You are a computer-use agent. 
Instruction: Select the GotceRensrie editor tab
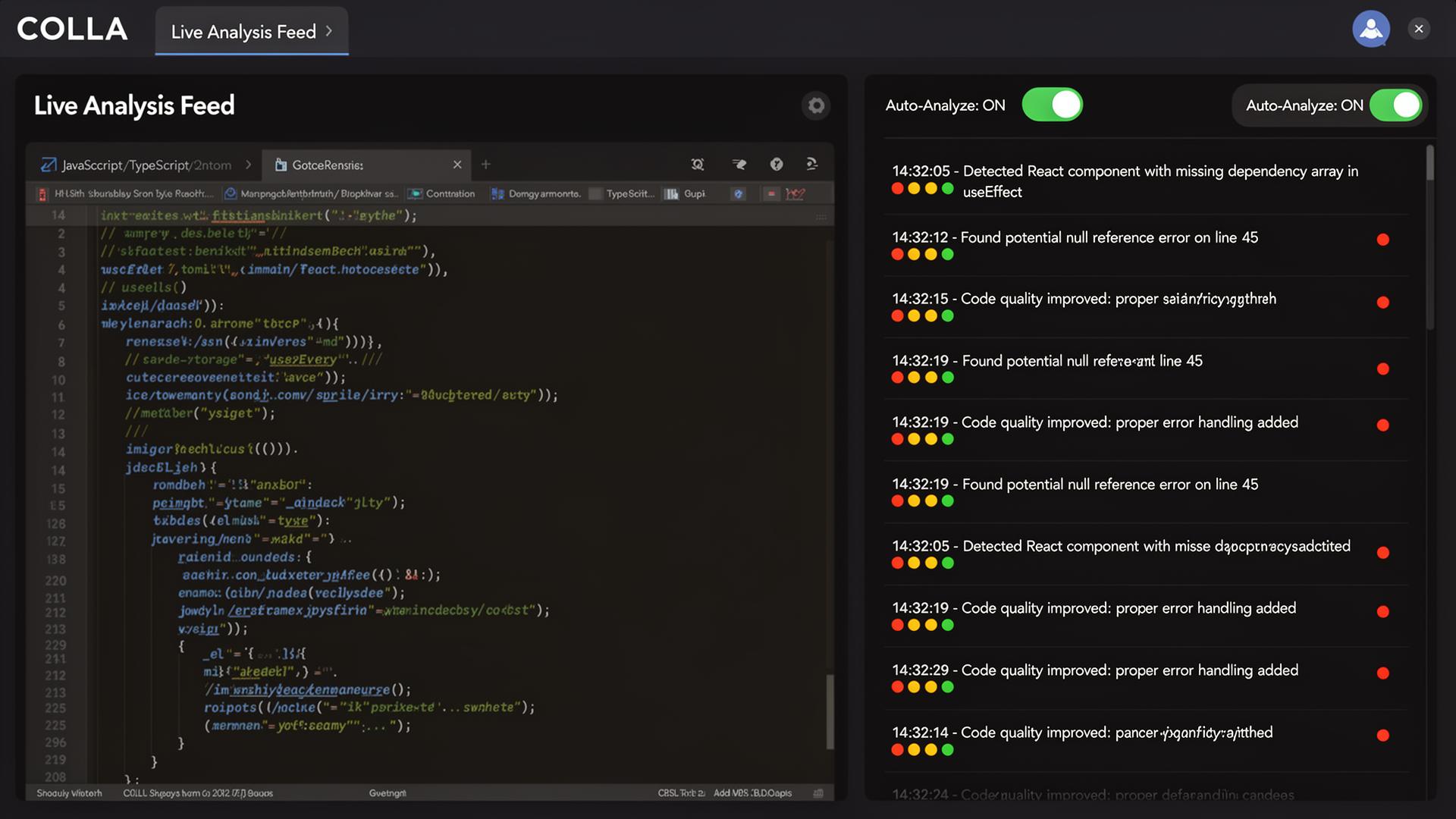(x=328, y=165)
